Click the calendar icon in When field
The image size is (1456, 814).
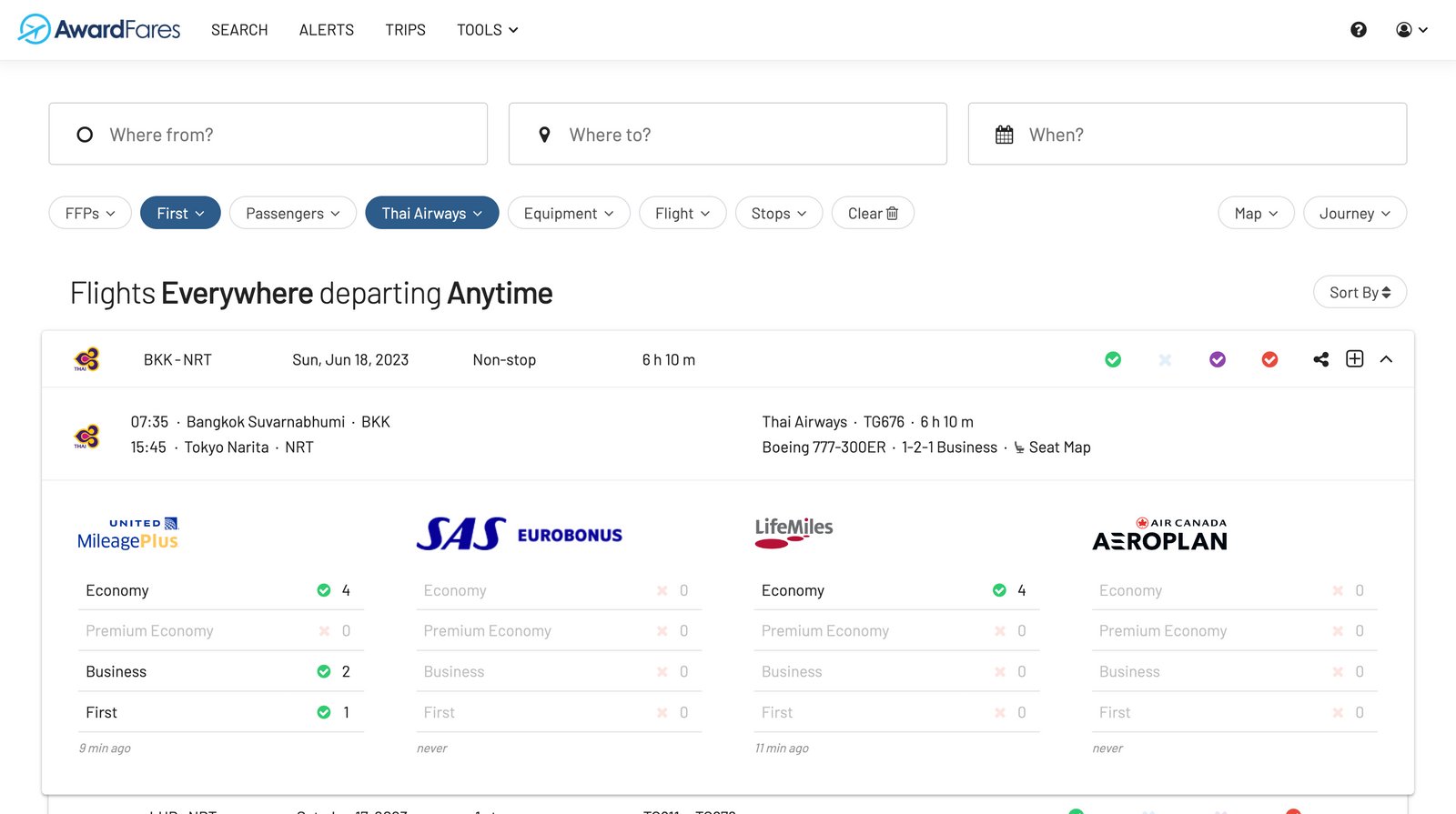[x=1005, y=135]
